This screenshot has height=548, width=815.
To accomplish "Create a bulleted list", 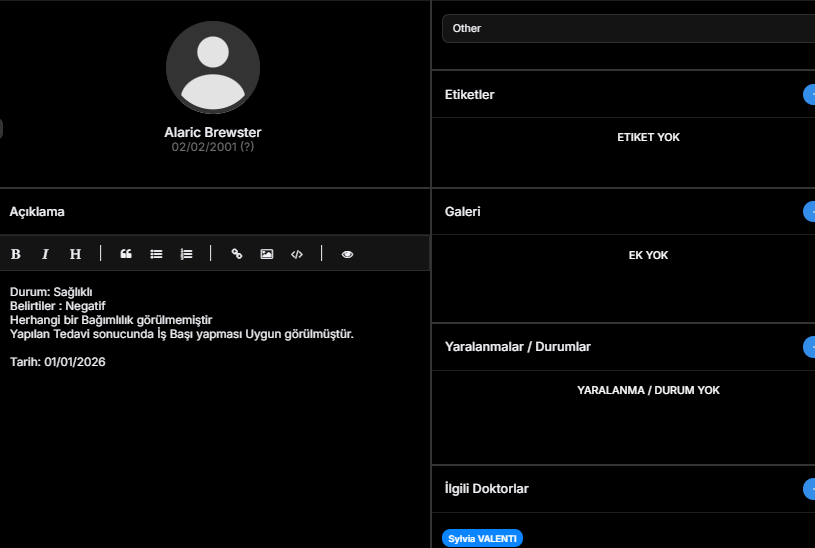I will click(x=156, y=254).
